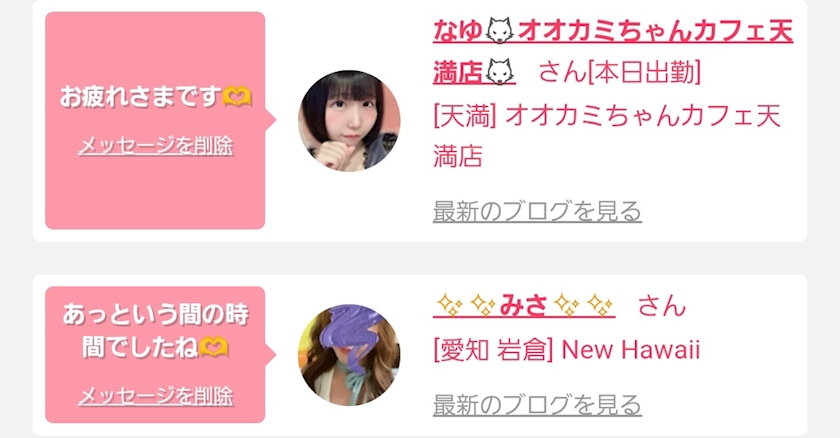This screenshot has height=438, width=840.
Task: Open the なゆ オオカミちゃんカフェ天満店 name link
Action: coord(613,51)
